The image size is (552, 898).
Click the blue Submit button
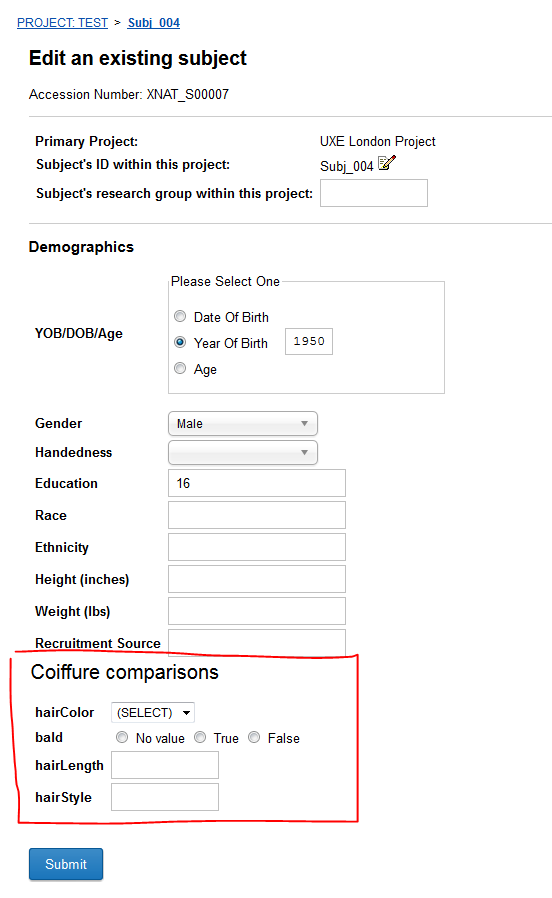click(66, 864)
